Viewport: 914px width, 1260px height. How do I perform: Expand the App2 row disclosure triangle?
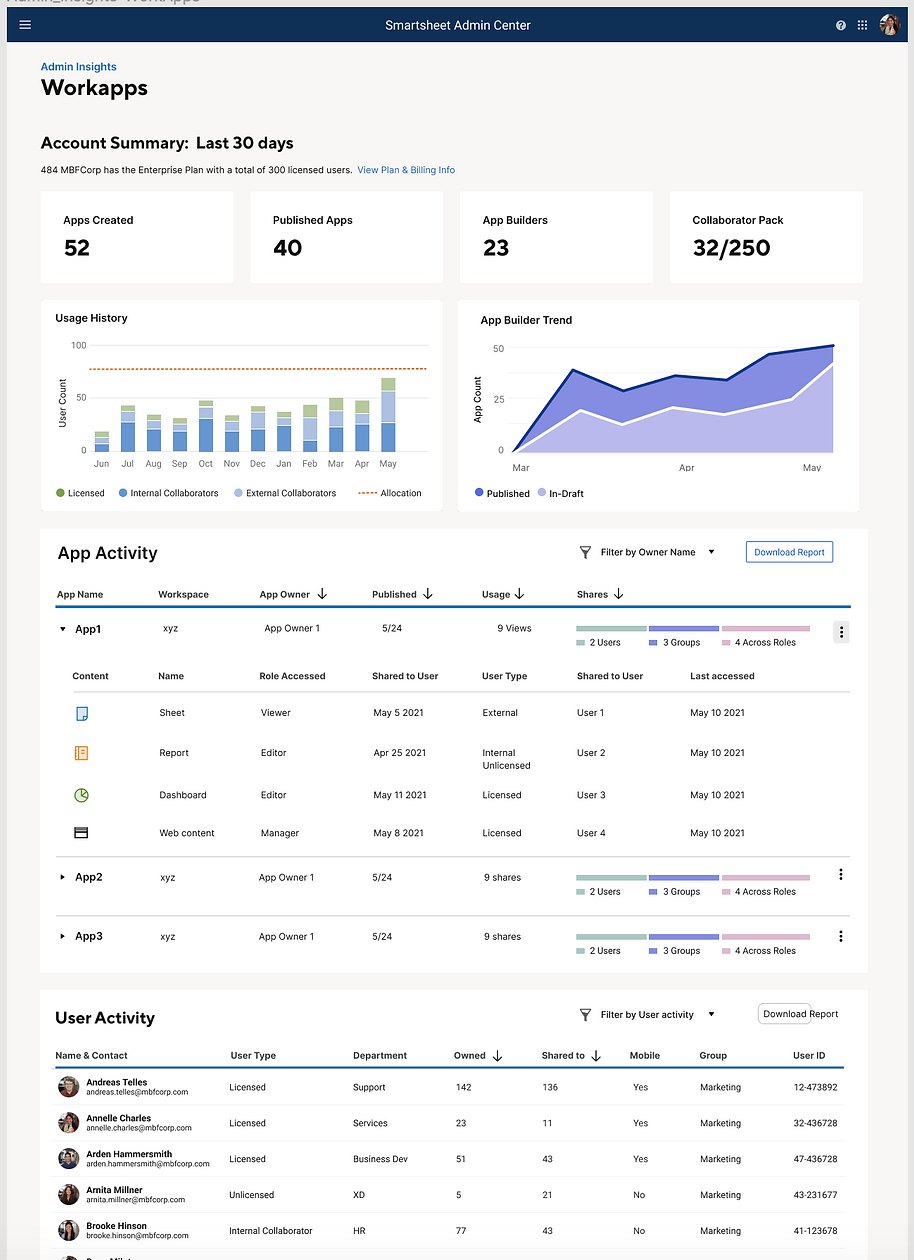coord(63,877)
